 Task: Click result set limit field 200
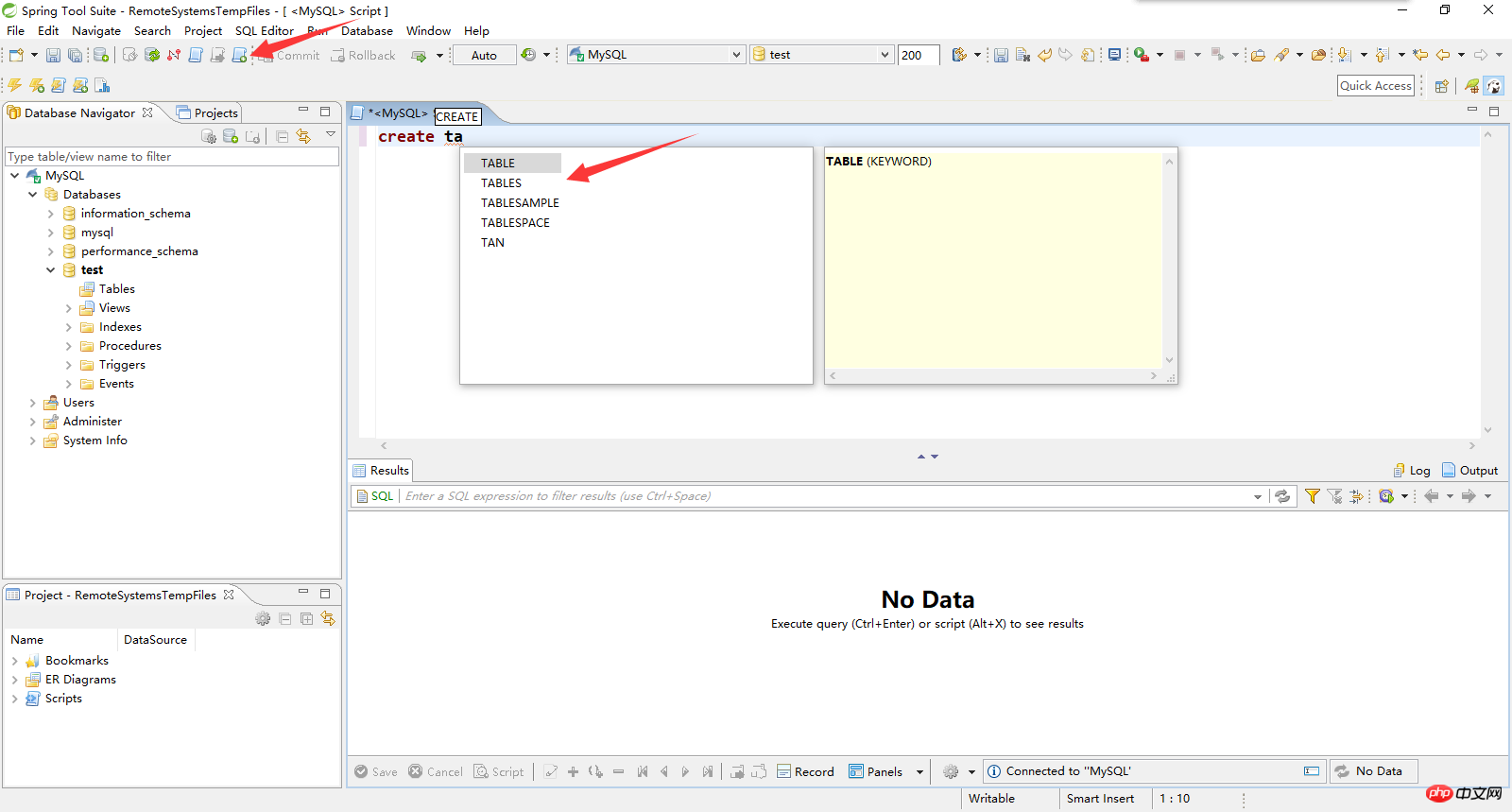click(x=919, y=55)
